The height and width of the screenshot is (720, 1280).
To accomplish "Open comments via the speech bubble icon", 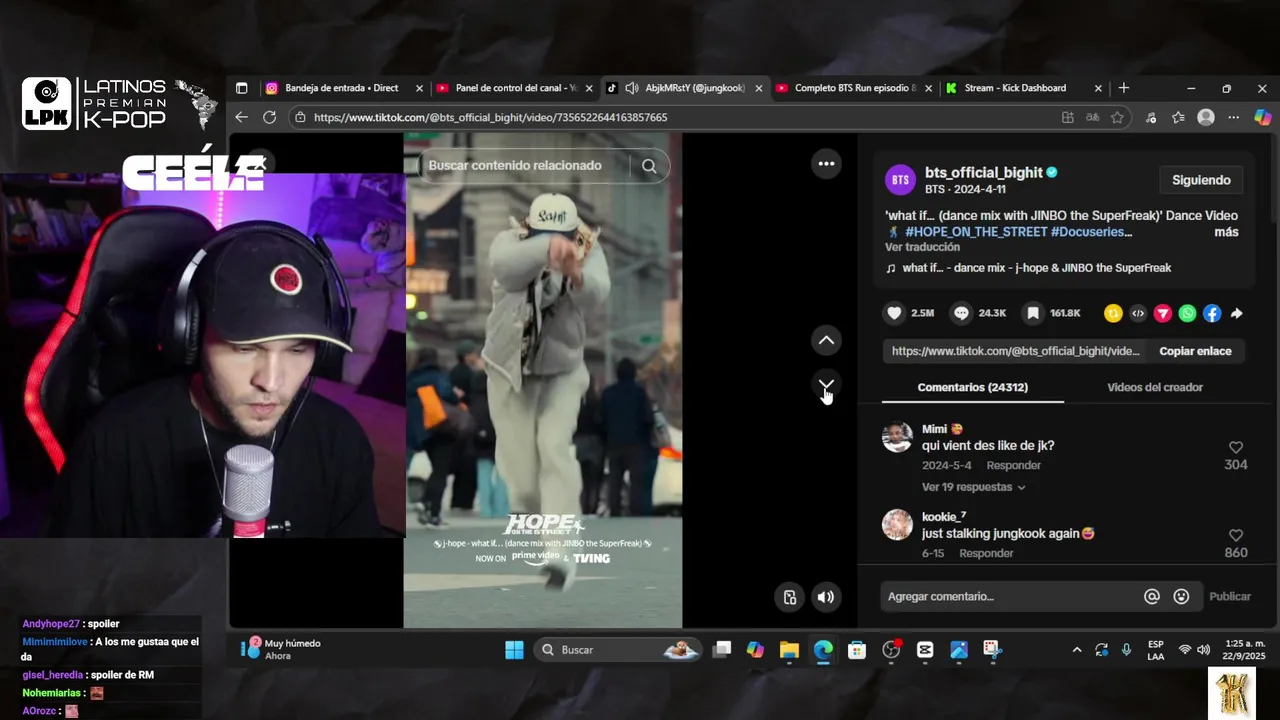I will click(961, 313).
